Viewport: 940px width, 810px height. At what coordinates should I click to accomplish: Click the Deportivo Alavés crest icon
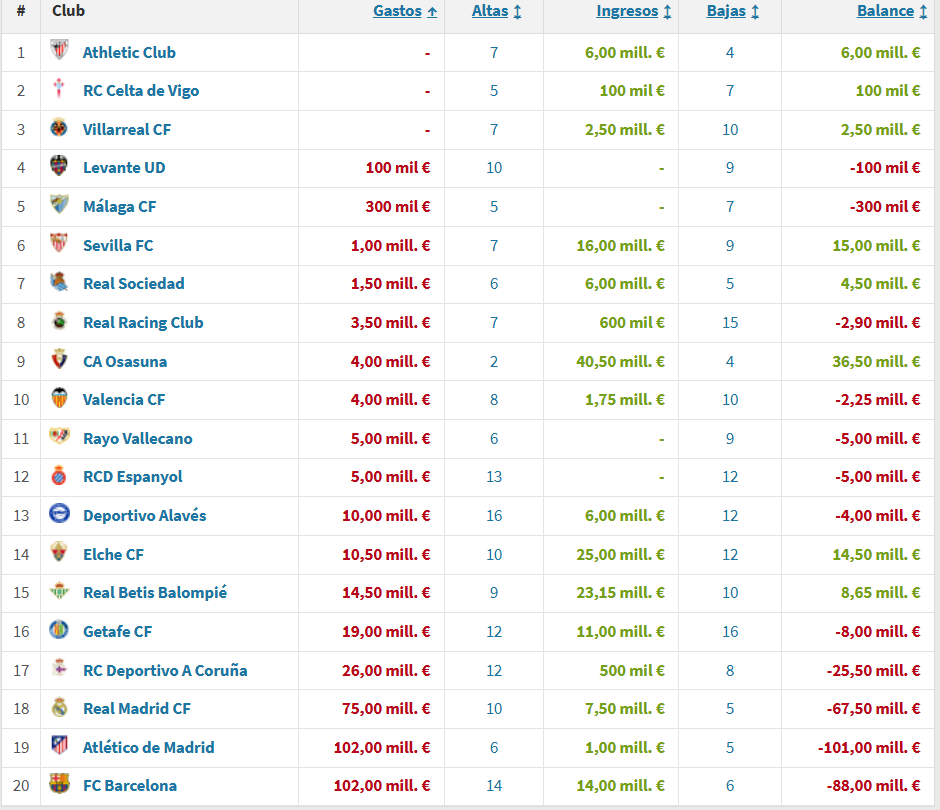59,513
